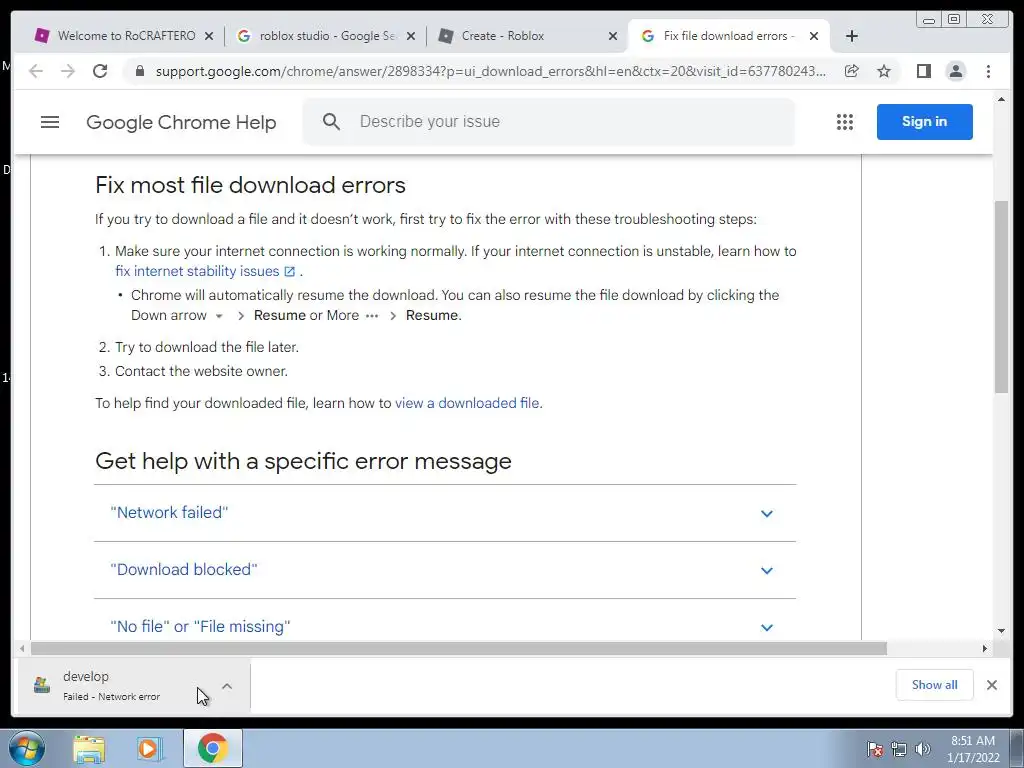Open the Chrome three-dot menu
Screen dimensions: 1024x768
(989, 71)
